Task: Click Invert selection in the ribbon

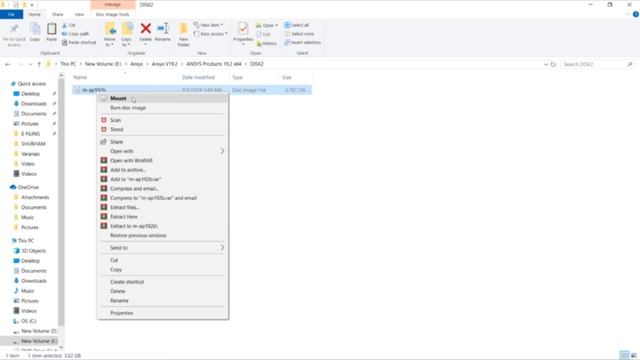Action: pos(302,42)
